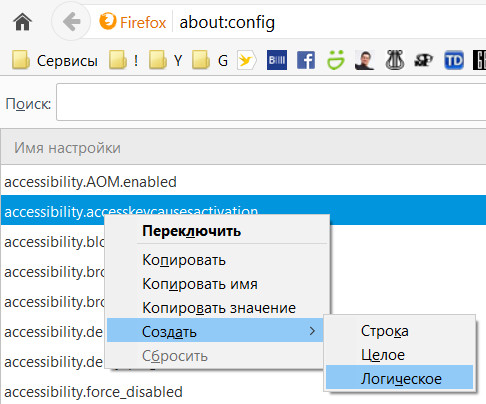Choose Переключить to toggle the preference
Image resolution: width=486 pixels, height=404 pixels.
point(192,231)
